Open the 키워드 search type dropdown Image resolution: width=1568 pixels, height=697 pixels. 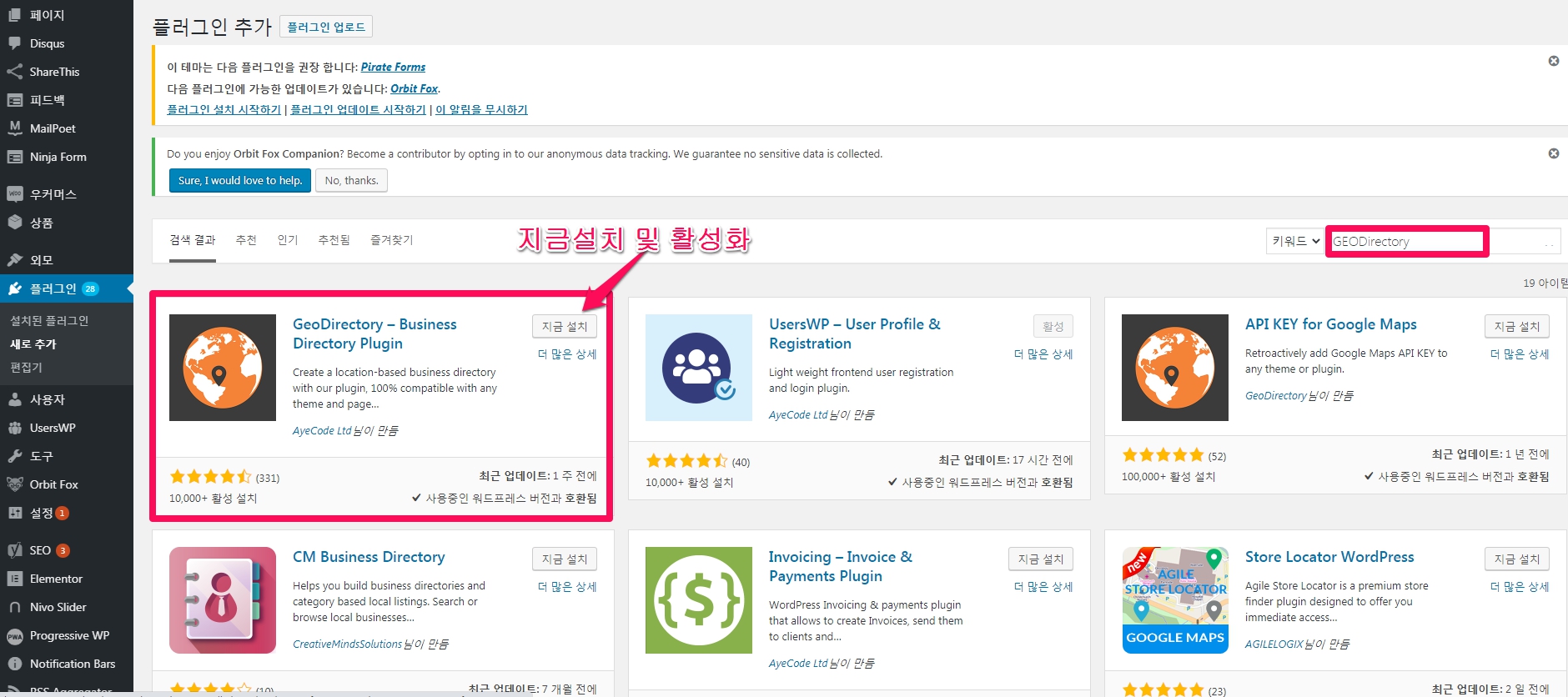[1295, 241]
